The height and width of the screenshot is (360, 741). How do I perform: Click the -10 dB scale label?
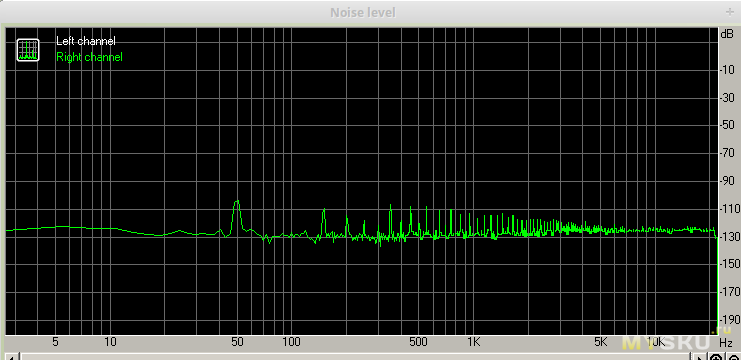[727, 69]
